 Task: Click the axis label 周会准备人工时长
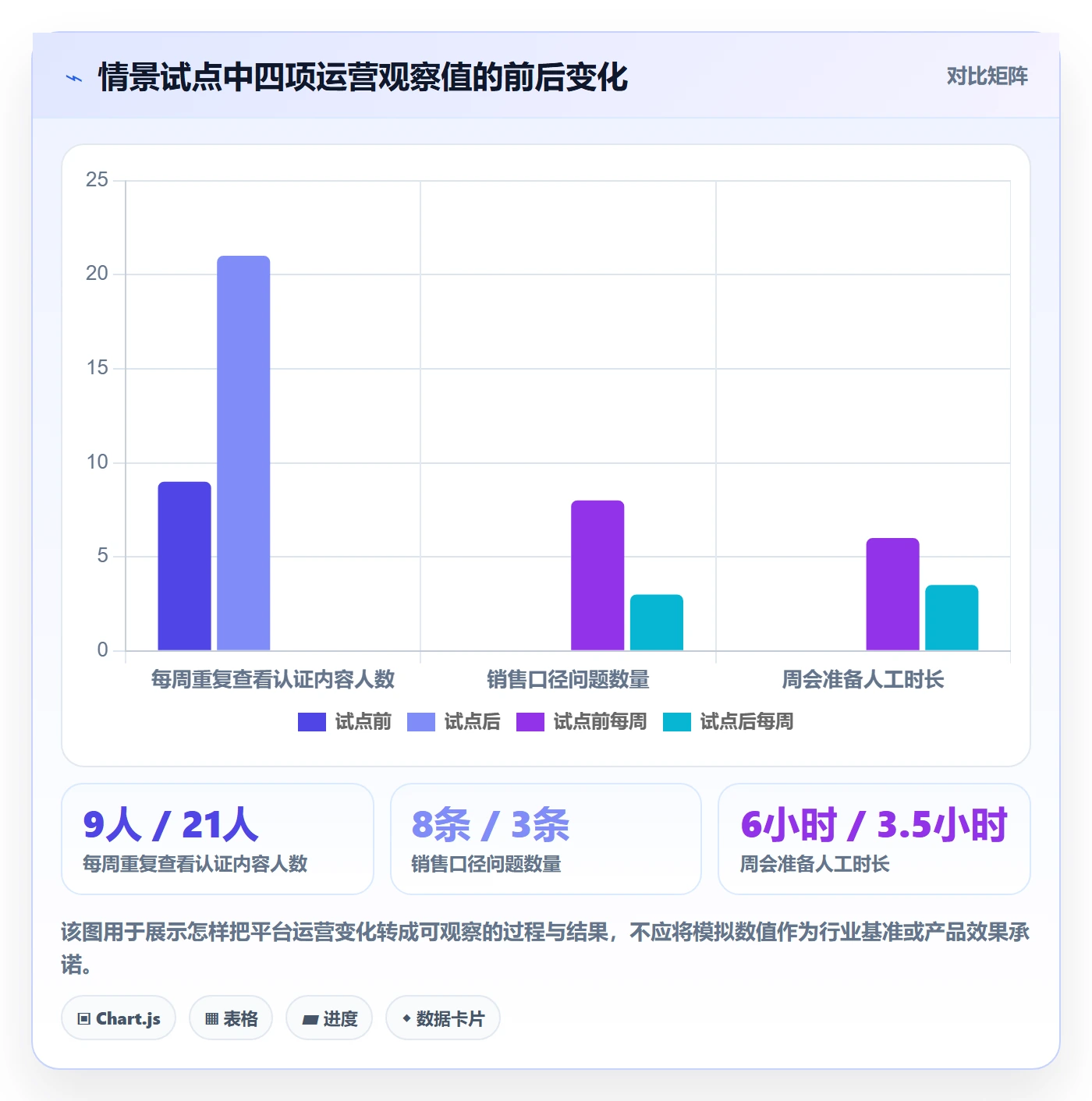pyautogui.click(x=863, y=680)
